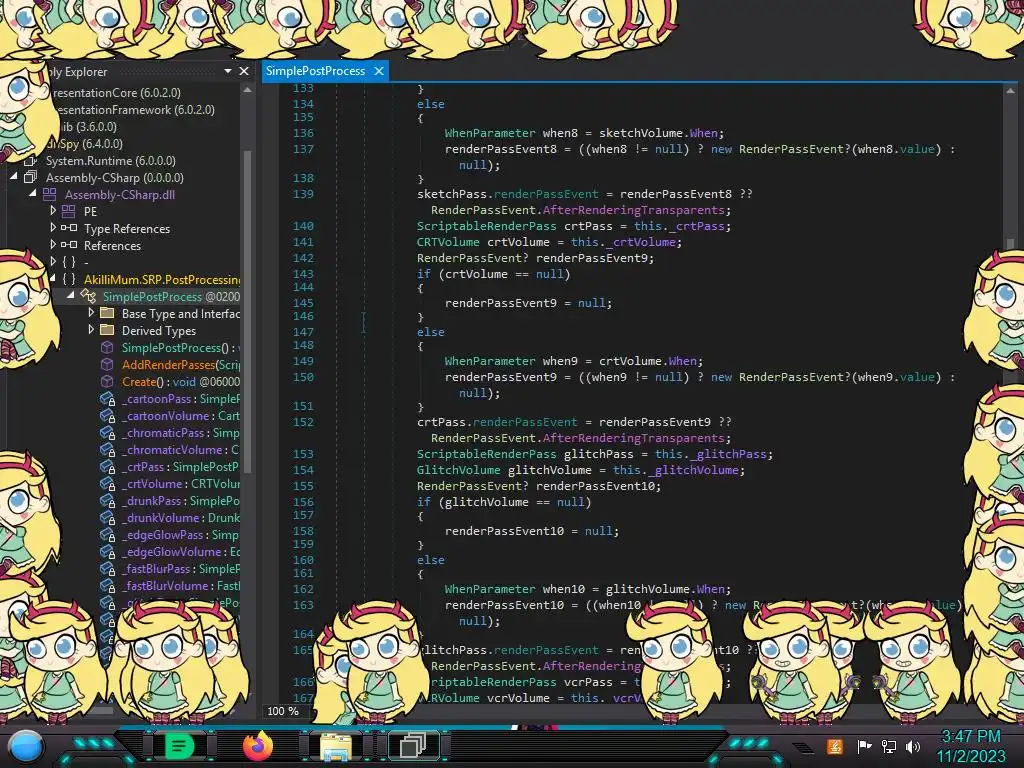Click line number 152 in the gutter

click(303, 422)
